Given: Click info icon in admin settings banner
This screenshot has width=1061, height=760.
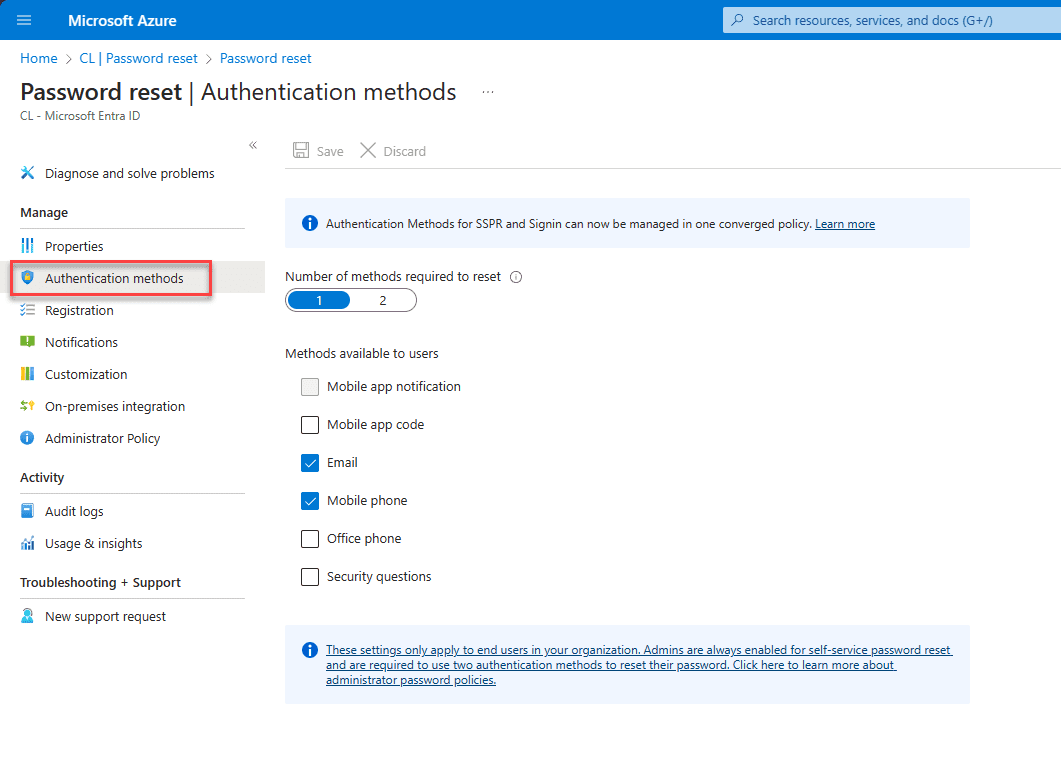Looking at the screenshot, I should coord(310,650).
